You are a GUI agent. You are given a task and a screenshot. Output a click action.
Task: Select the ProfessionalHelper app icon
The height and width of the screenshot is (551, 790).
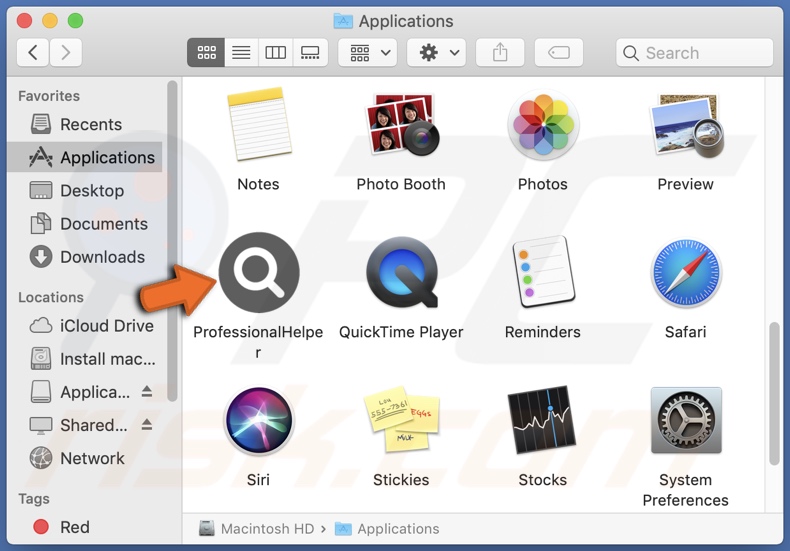click(x=259, y=272)
